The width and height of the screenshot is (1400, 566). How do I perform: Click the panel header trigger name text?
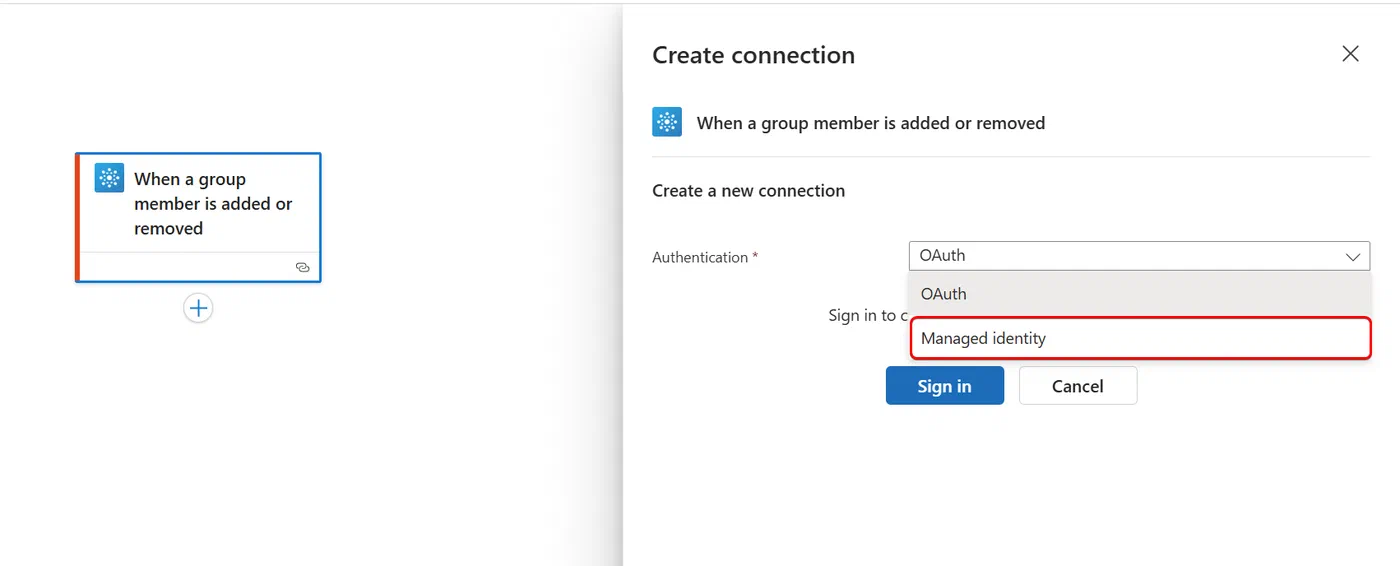[871, 123]
